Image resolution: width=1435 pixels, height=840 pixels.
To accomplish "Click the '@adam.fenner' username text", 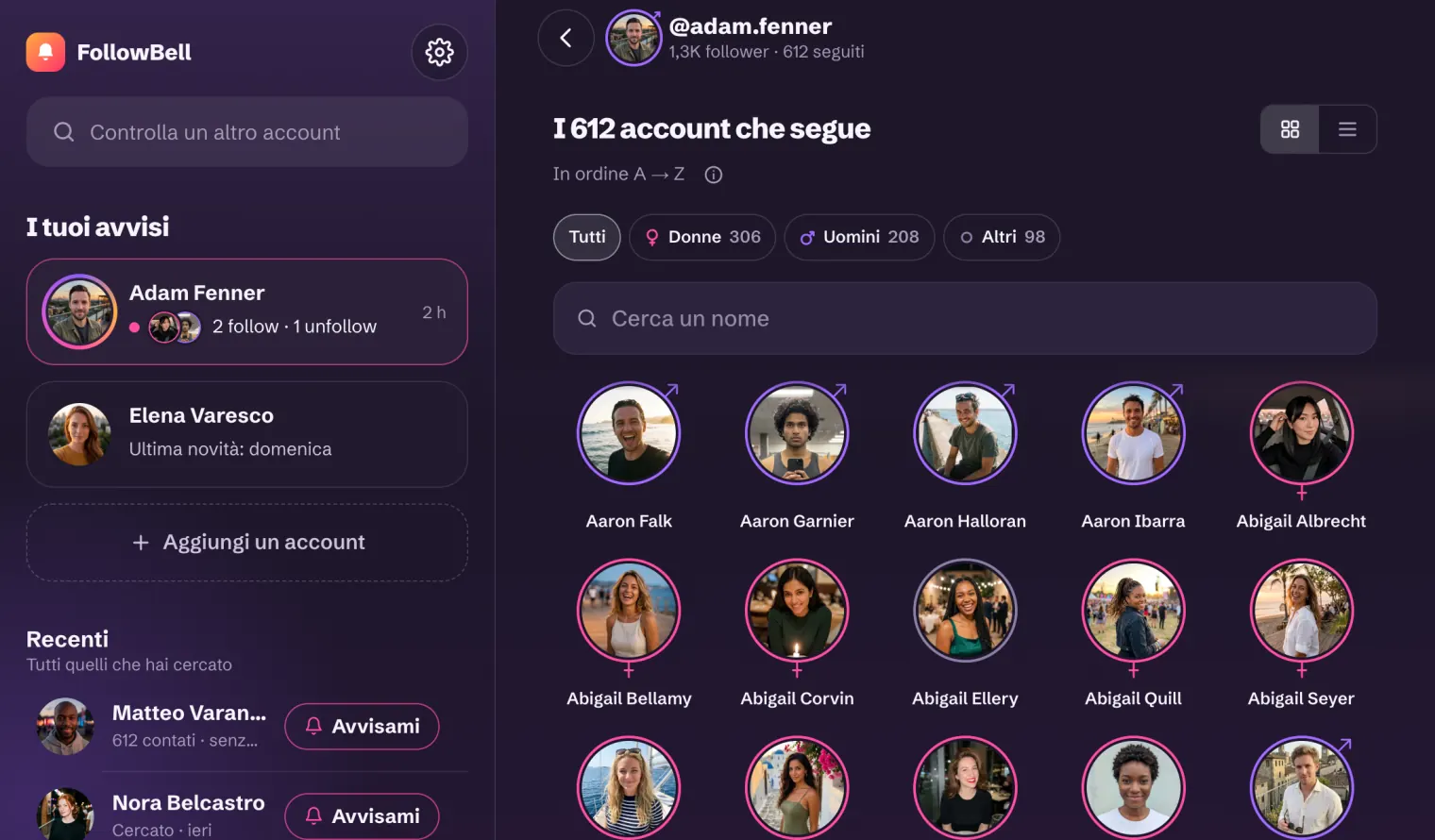I will click(x=751, y=26).
